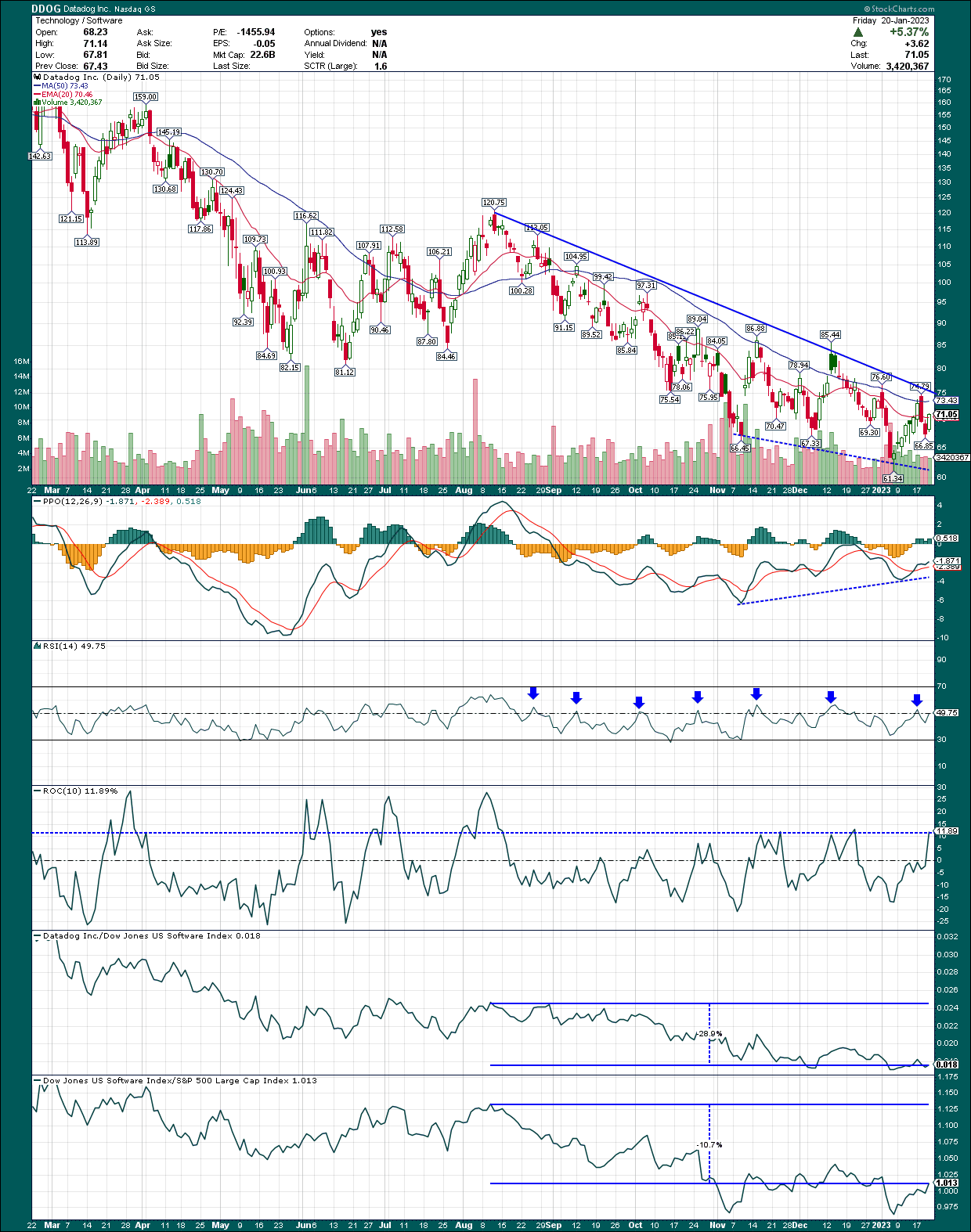Click the 142.63 price label
Viewport: 971px width, 1232px height.
click(x=40, y=157)
